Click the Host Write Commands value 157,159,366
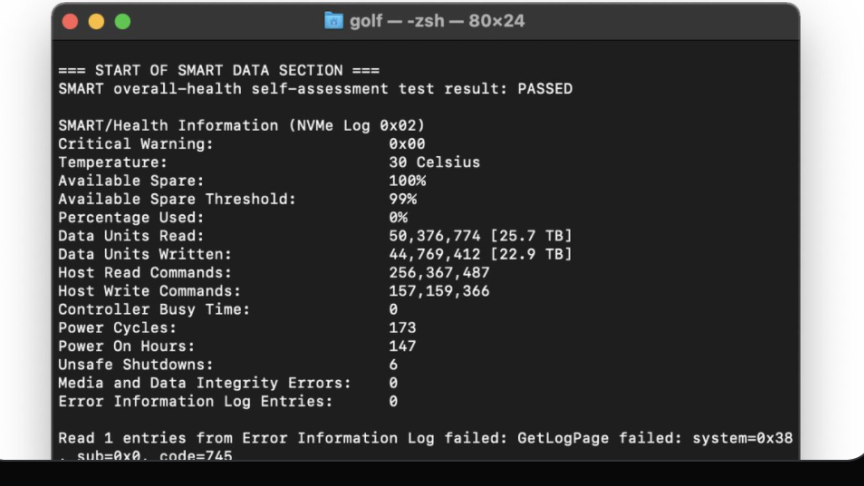This screenshot has width=864, height=486. coord(439,291)
